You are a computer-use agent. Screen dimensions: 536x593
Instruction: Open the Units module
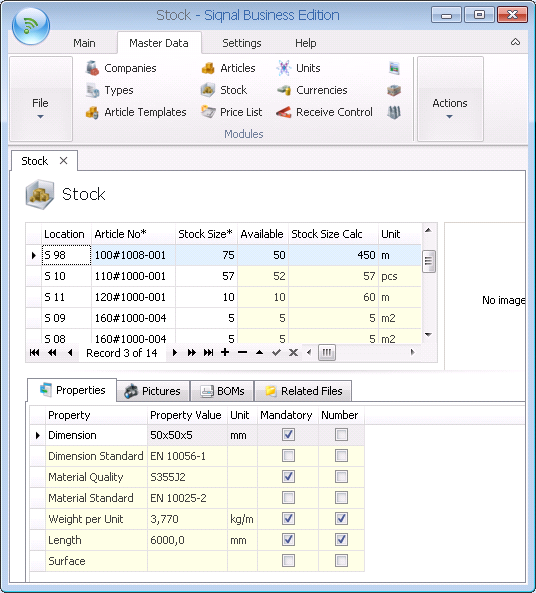(298, 68)
